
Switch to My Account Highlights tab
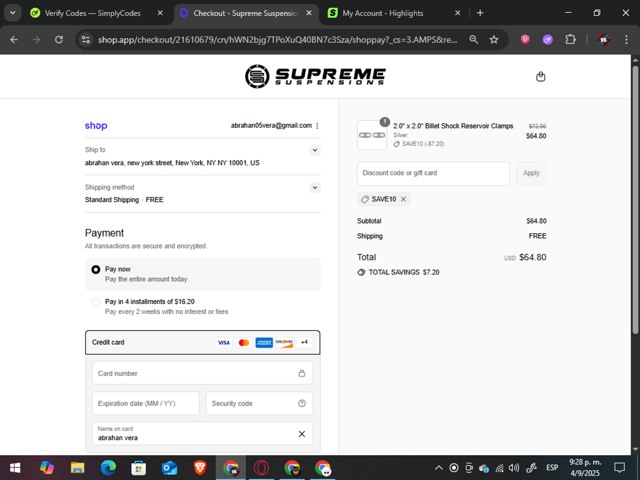click(383, 13)
